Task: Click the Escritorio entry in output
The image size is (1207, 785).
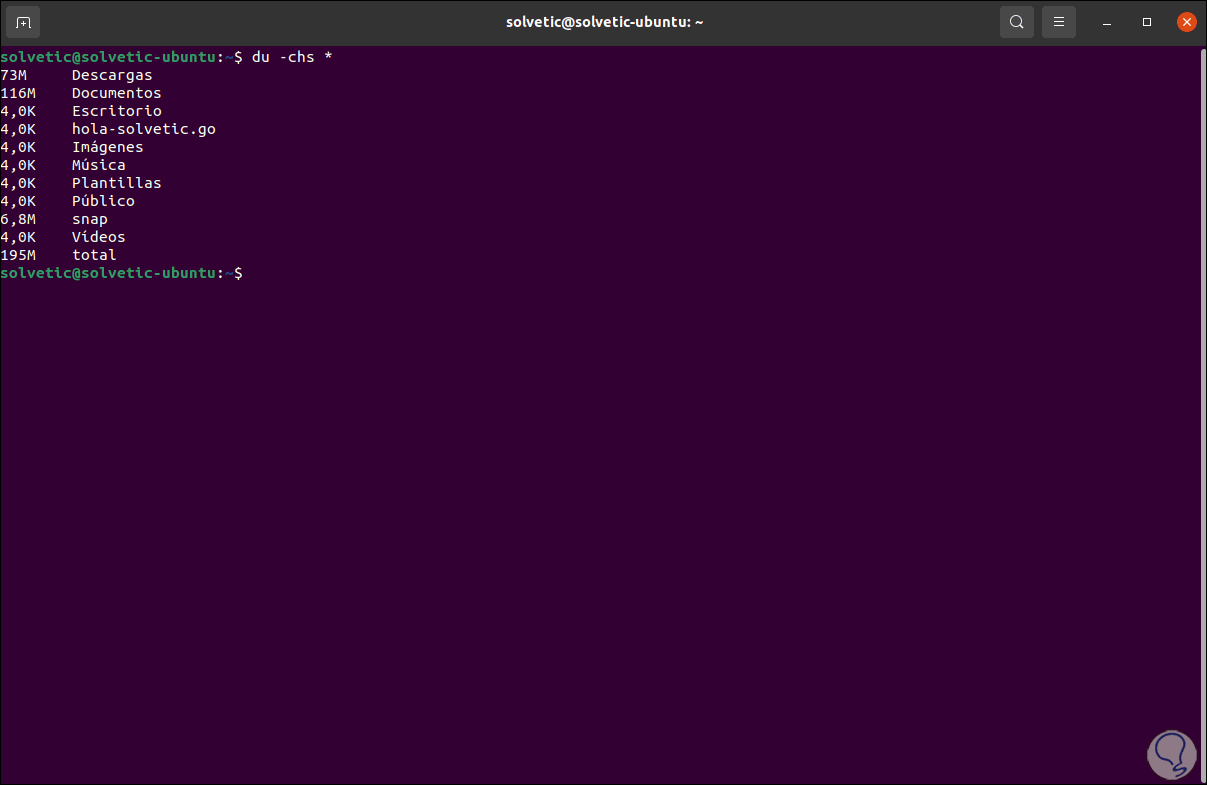Action: [x=116, y=110]
